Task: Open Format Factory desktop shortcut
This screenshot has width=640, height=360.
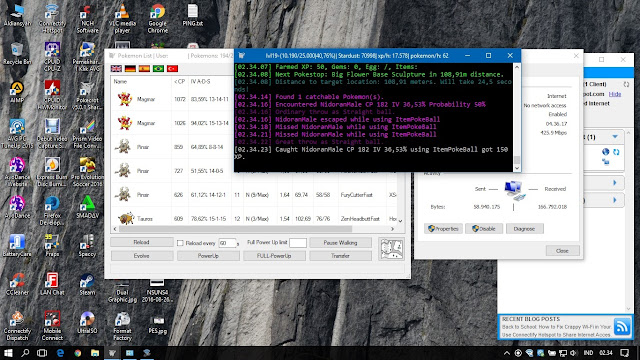Action: pyautogui.click(x=122, y=327)
